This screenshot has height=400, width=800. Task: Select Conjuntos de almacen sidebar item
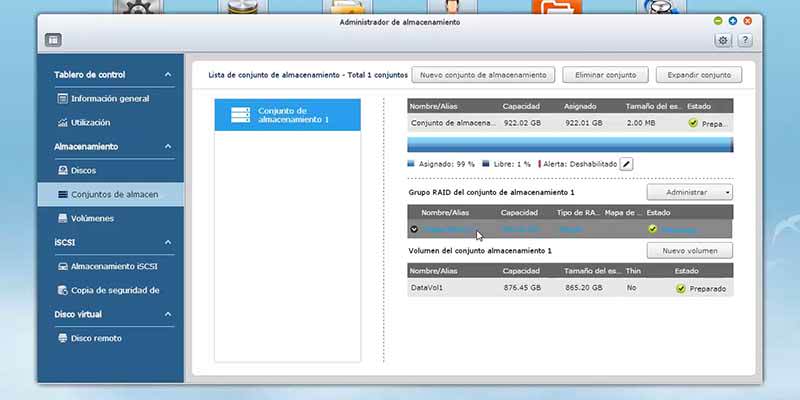click(111, 194)
